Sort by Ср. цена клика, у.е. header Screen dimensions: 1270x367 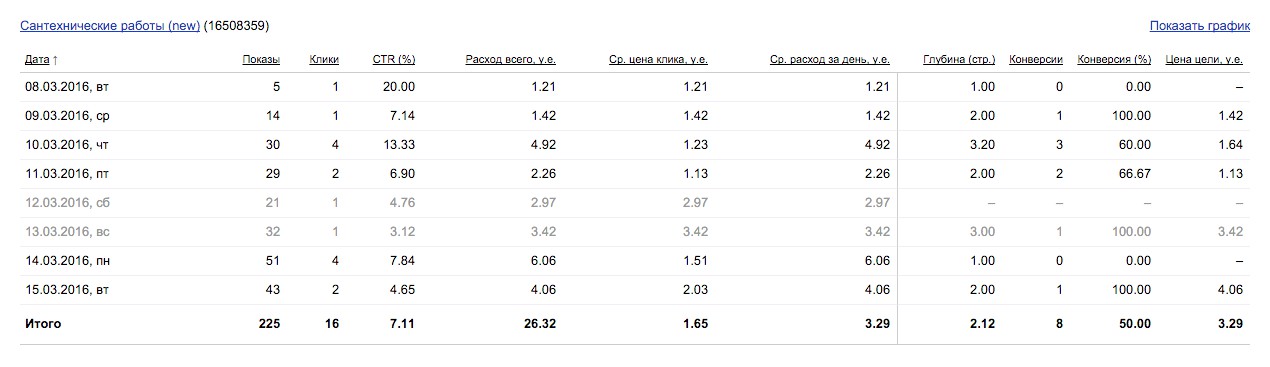(x=659, y=60)
